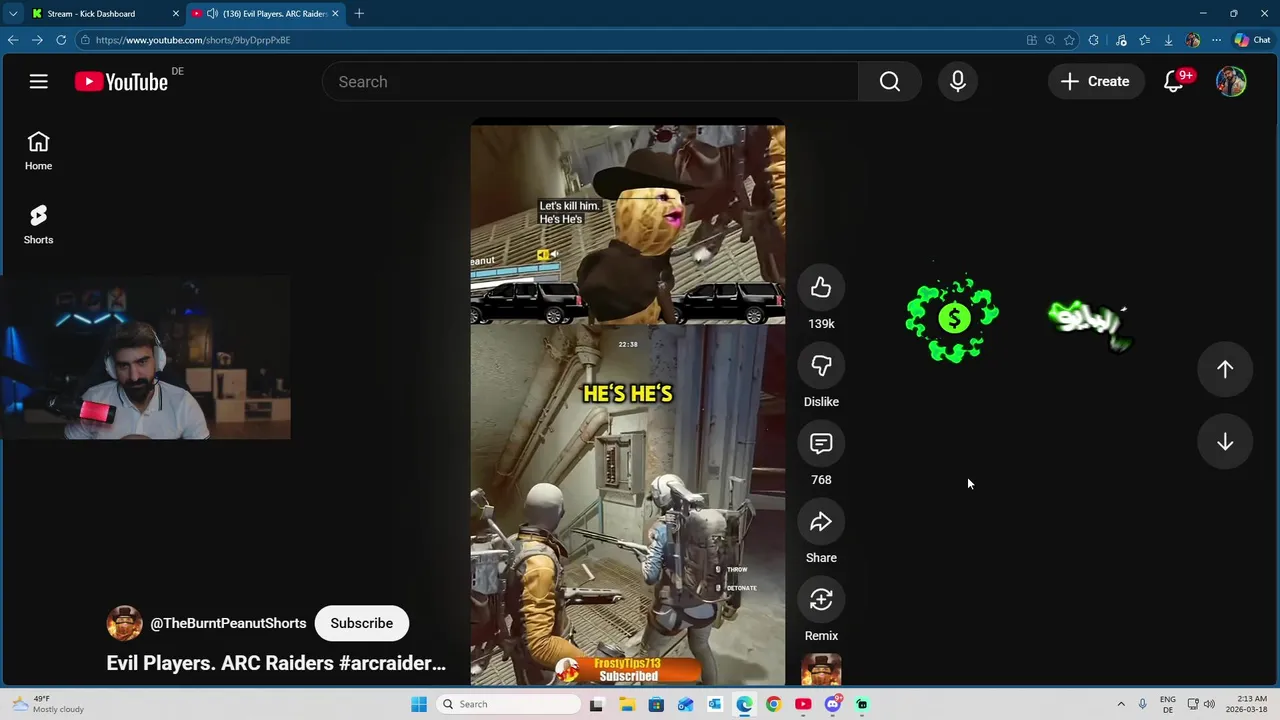Click the Evil Players ARC Raiders title
The height and width of the screenshot is (720, 1280).
(276, 663)
